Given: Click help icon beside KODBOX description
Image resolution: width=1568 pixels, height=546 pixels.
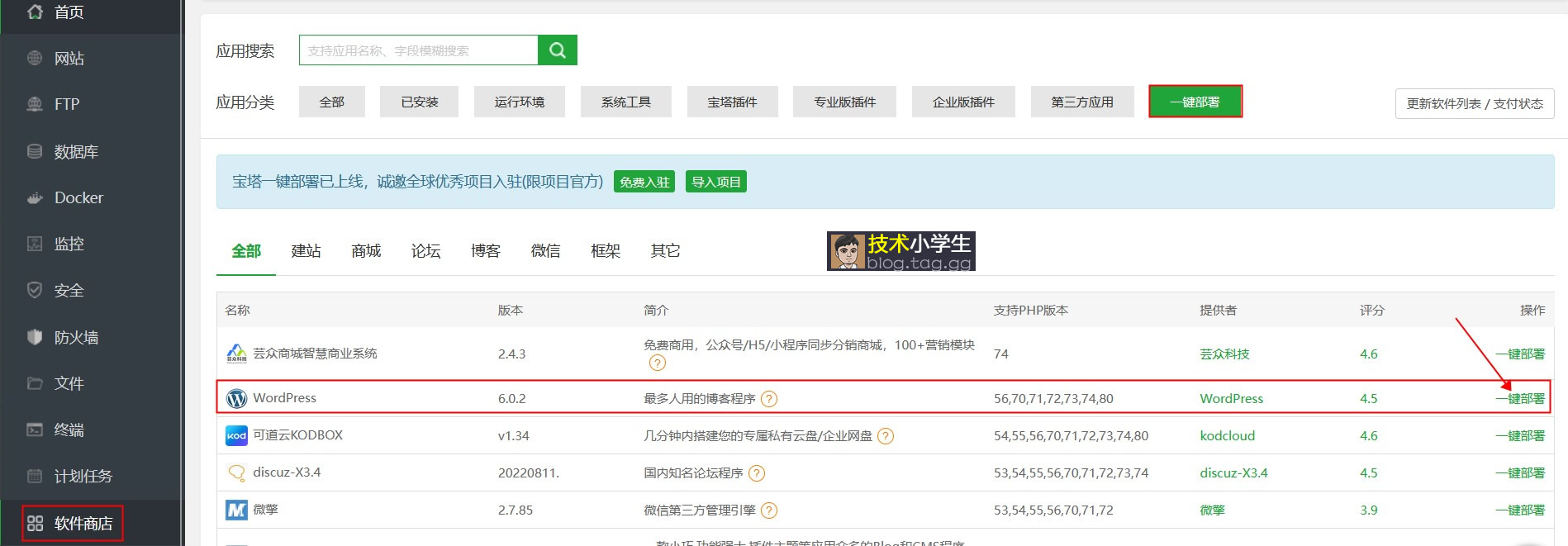Looking at the screenshot, I should 886,436.
